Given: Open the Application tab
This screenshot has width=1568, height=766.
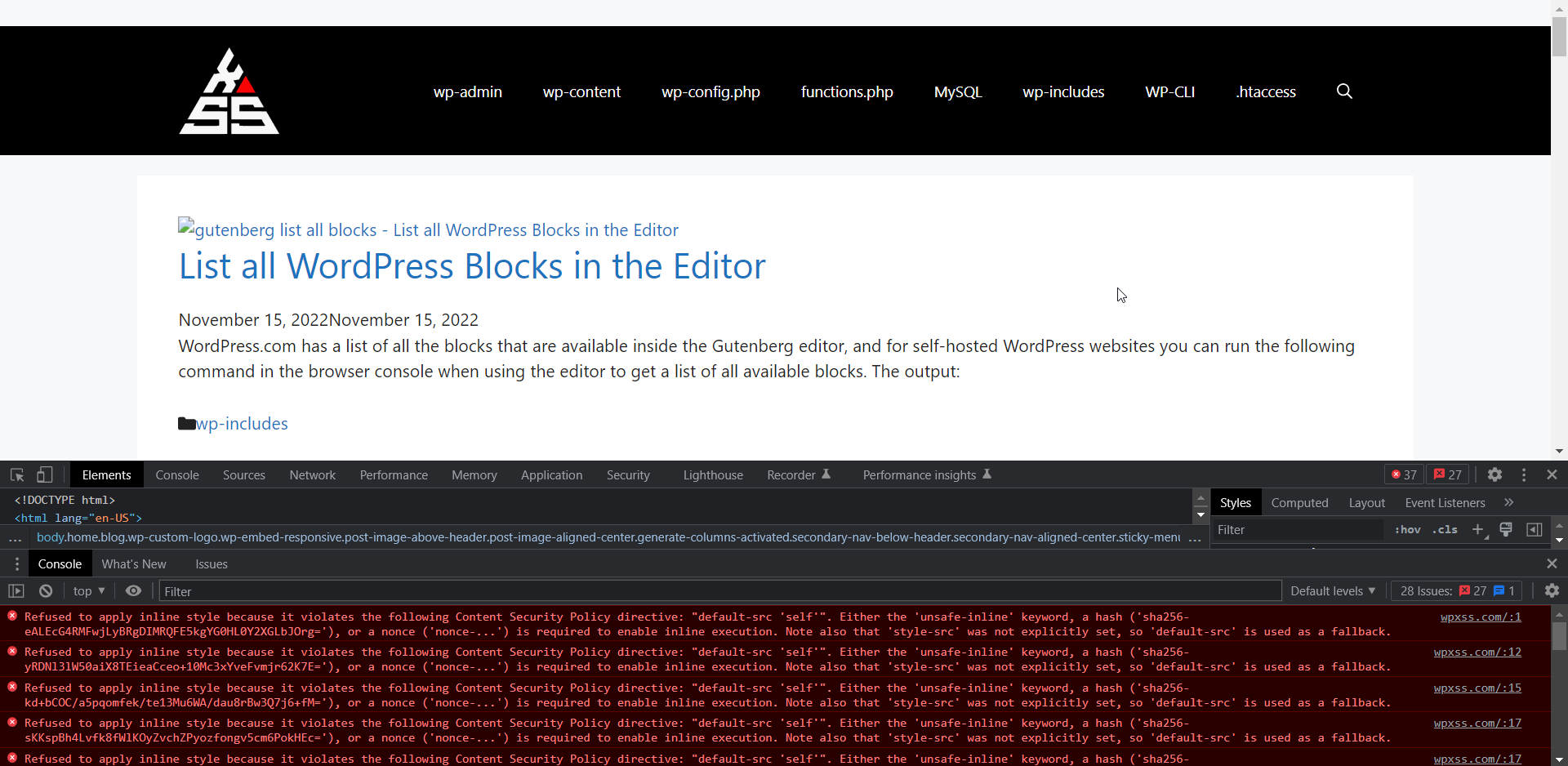Looking at the screenshot, I should (552, 474).
